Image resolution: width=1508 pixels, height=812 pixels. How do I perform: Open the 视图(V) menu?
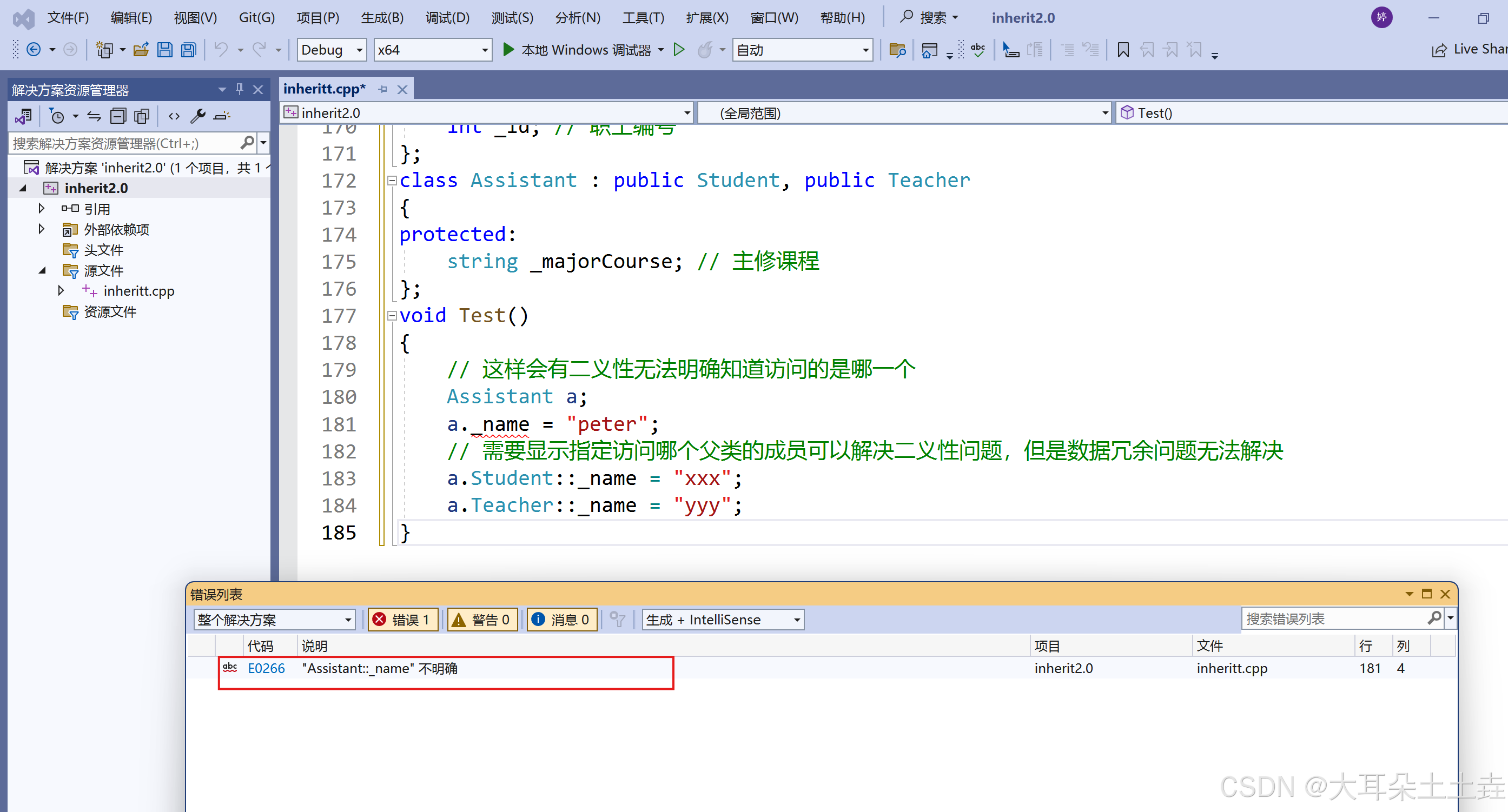195,17
